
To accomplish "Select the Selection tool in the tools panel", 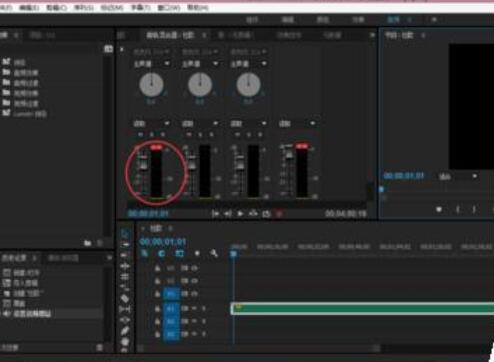I will tap(125, 234).
